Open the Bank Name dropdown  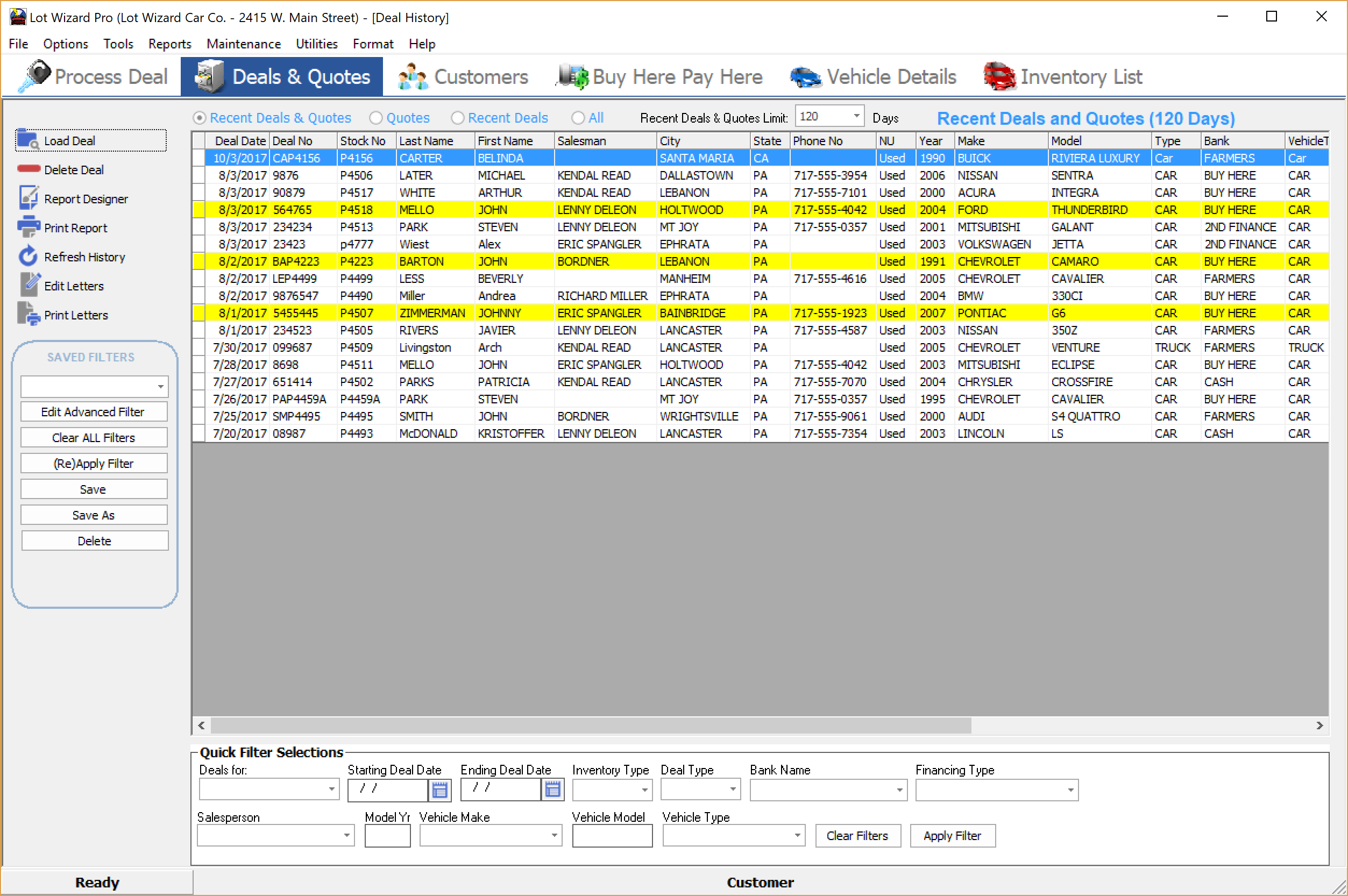pos(899,790)
